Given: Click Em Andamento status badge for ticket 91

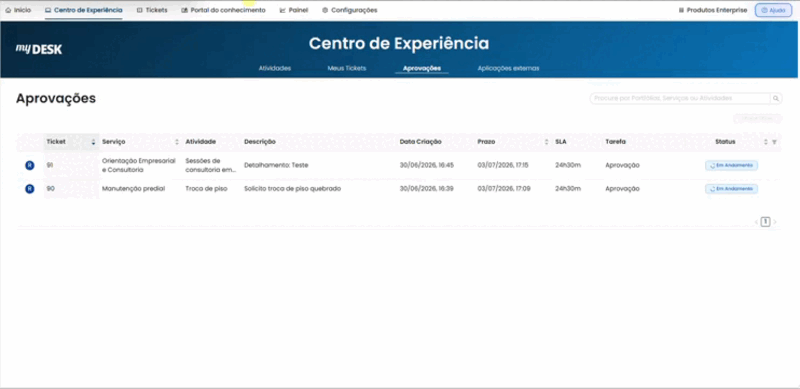Looking at the screenshot, I should (731, 165).
